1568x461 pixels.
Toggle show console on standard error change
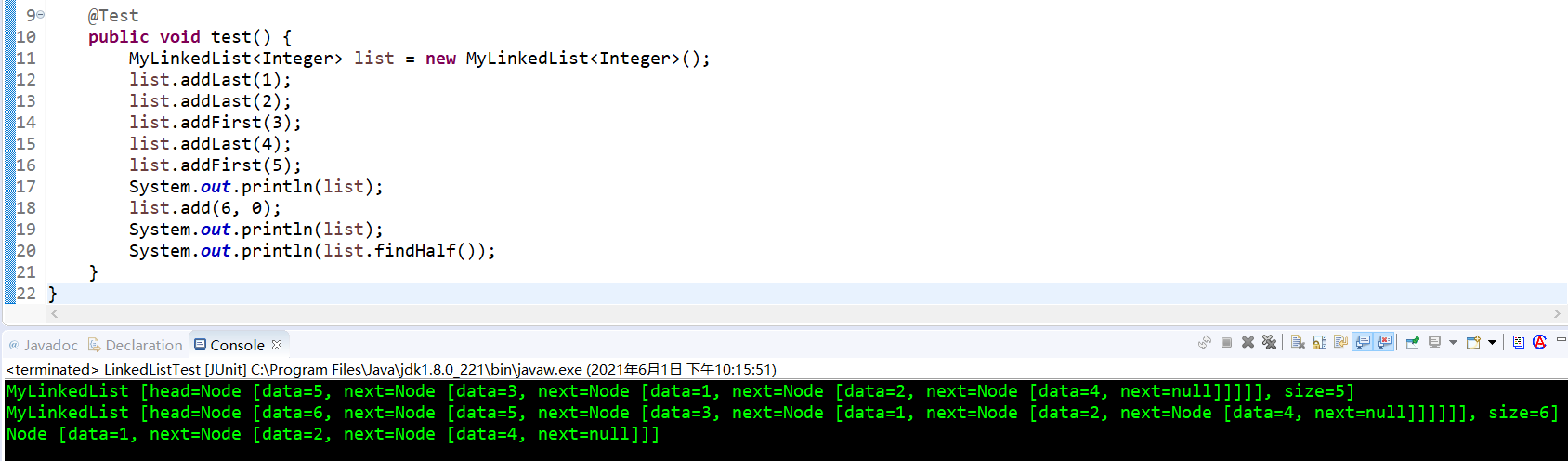coord(1384,342)
